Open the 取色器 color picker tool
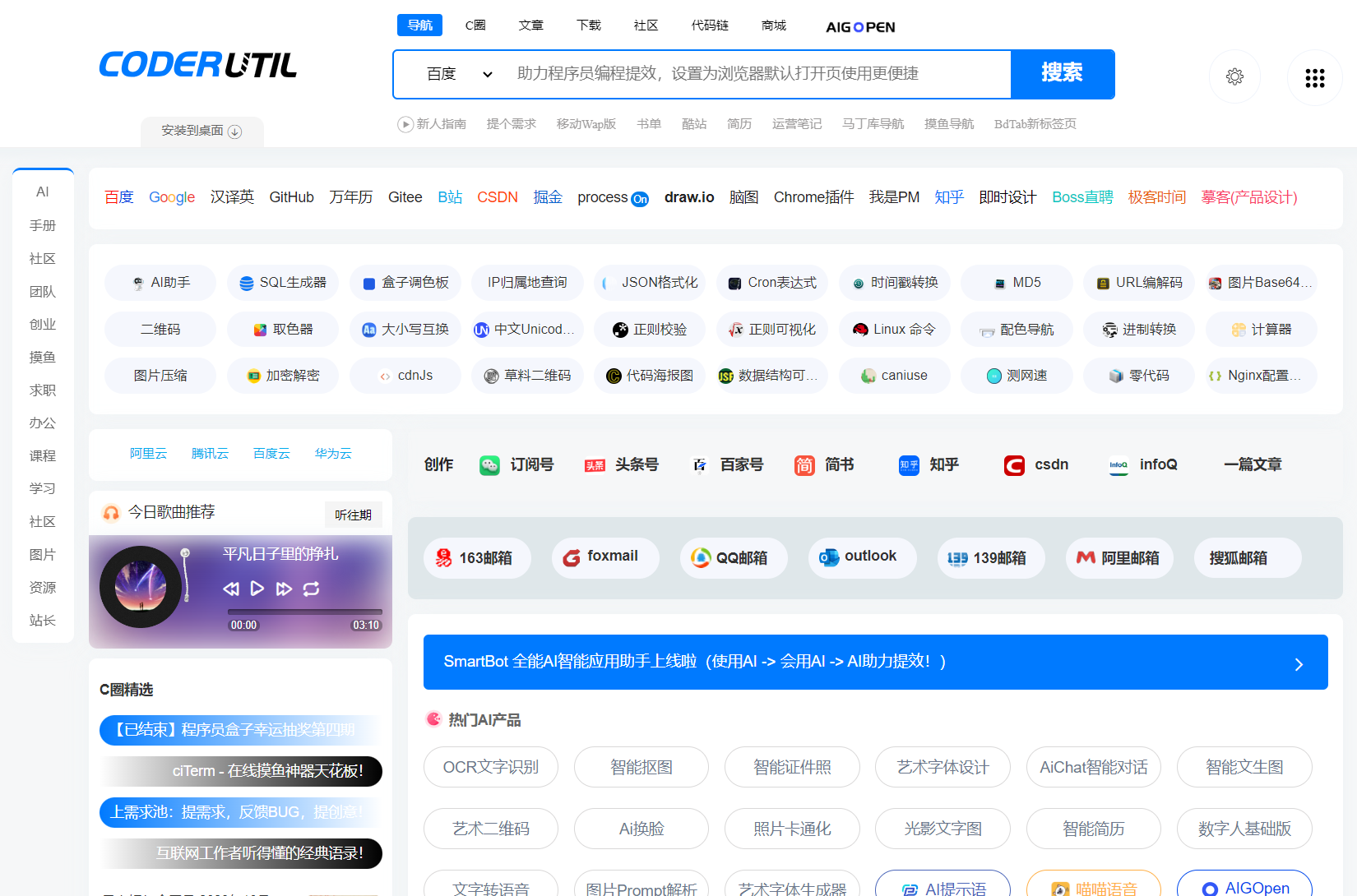This screenshot has height=896, width=1357. (x=283, y=330)
